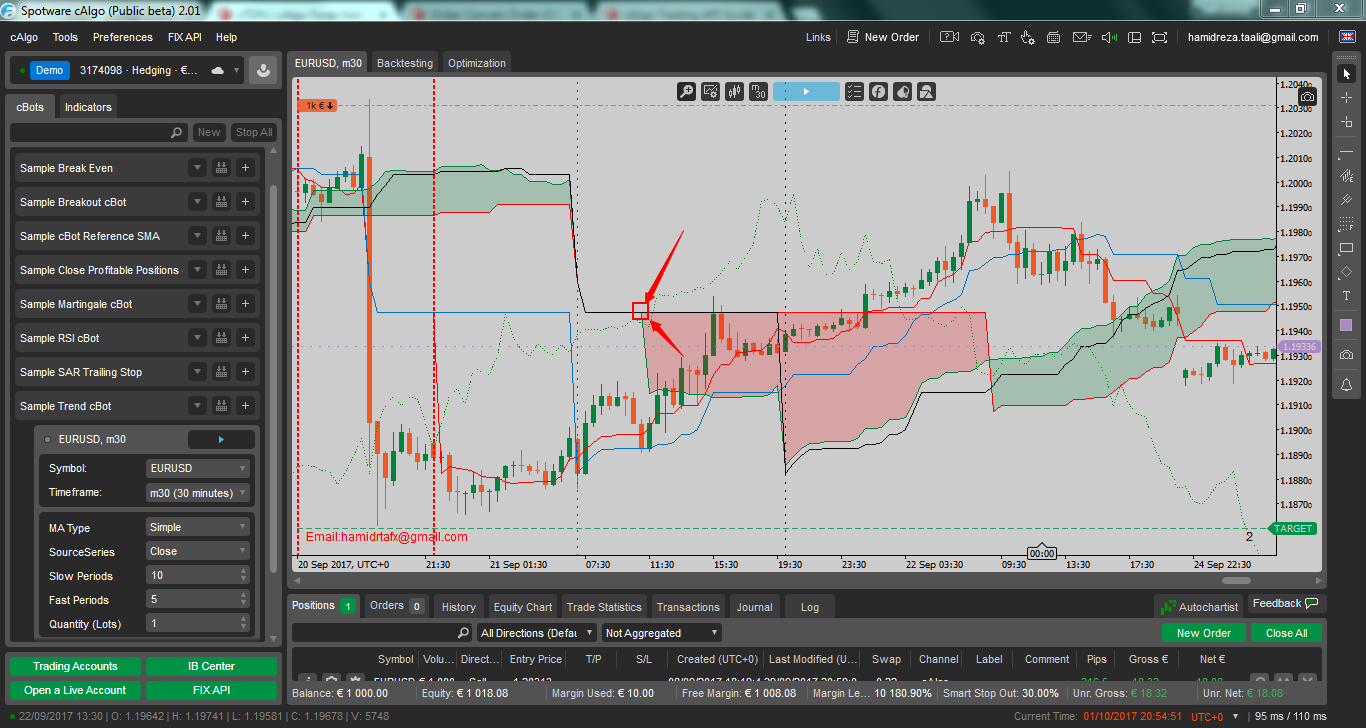Toggle sound speaker icon
This screenshot has width=1366, height=728.
click(1108, 37)
